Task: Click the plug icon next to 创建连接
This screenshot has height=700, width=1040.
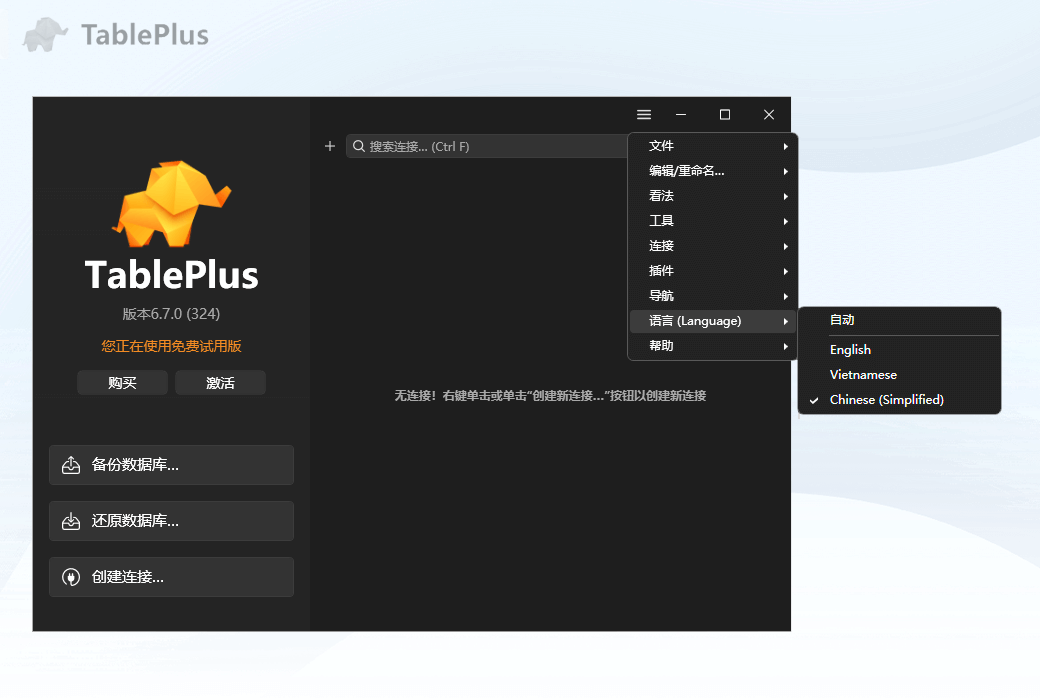Action: [69, 576]
